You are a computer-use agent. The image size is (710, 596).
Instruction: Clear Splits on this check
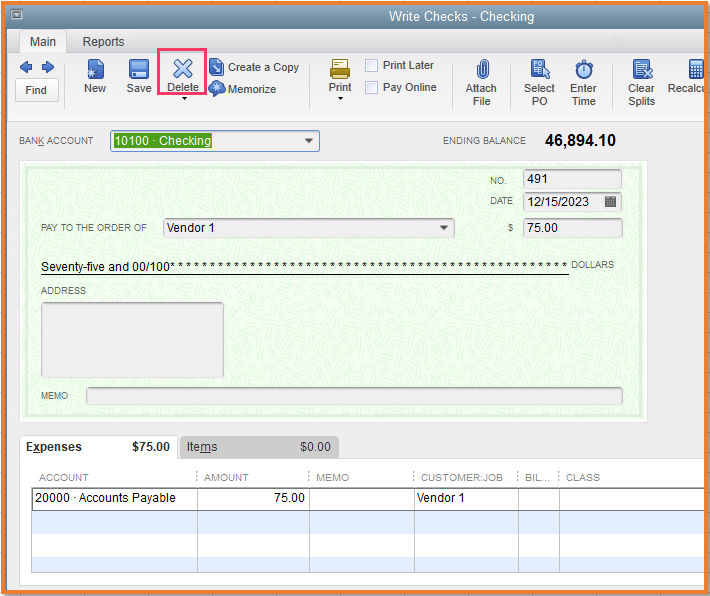pyautogui.click(x=642, y=82)
